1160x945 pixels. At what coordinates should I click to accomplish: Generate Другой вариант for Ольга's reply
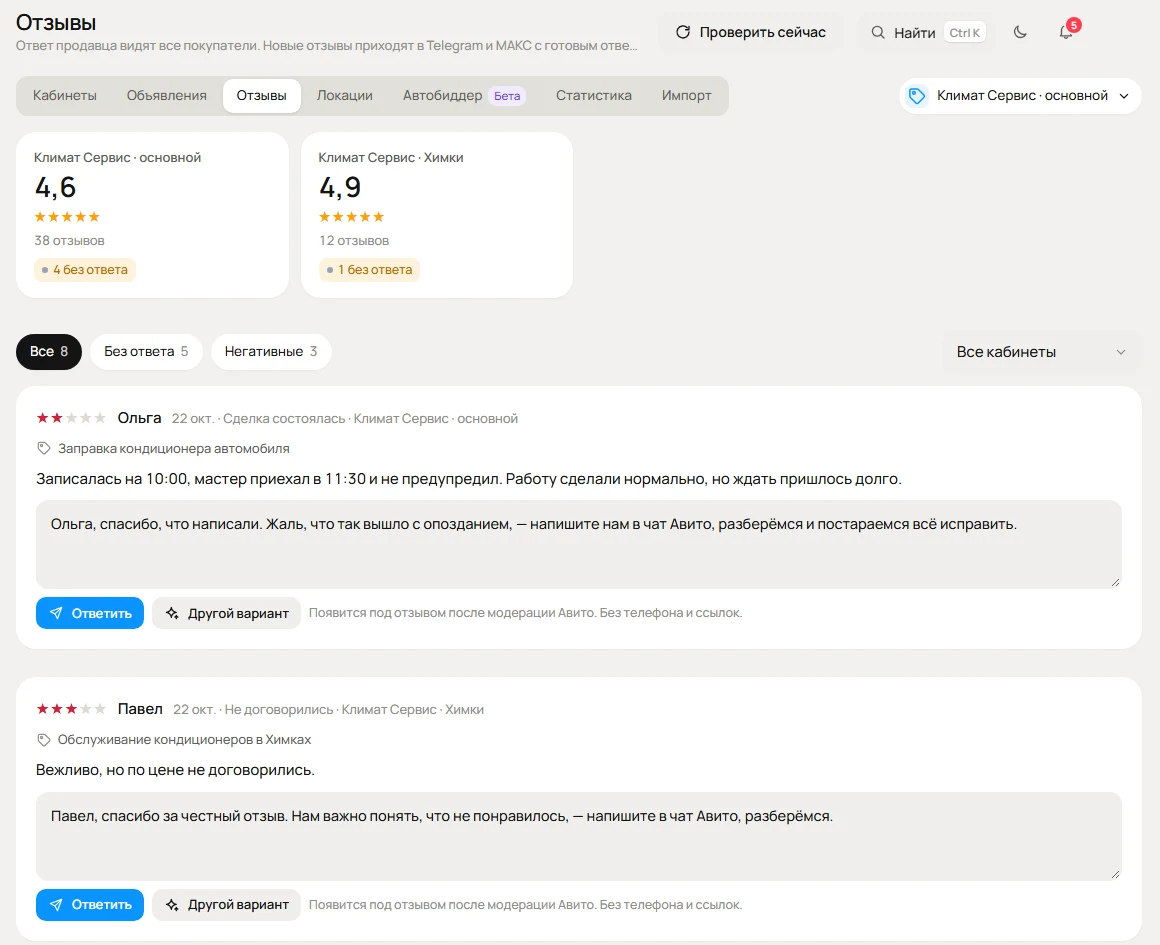tap(226, 613)
